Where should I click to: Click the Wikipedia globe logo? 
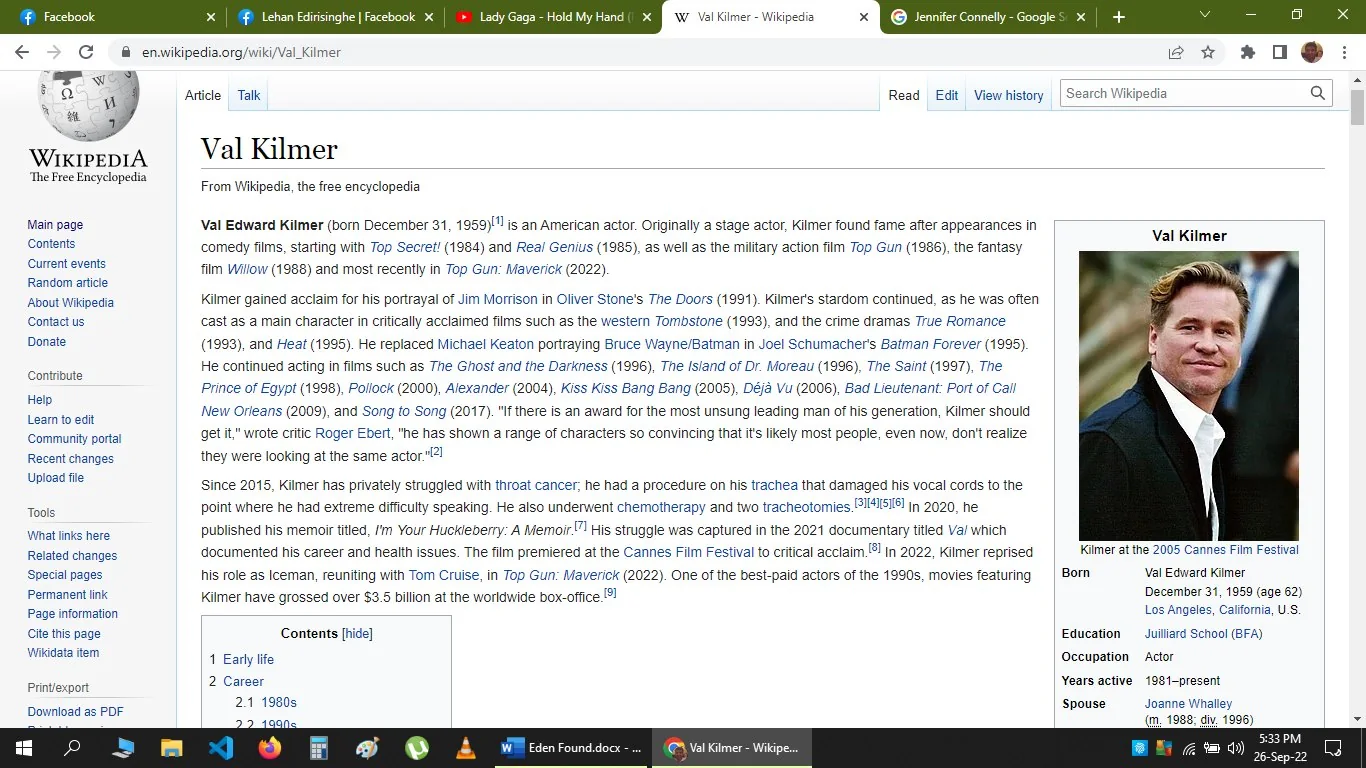click(x=88, y=105)
